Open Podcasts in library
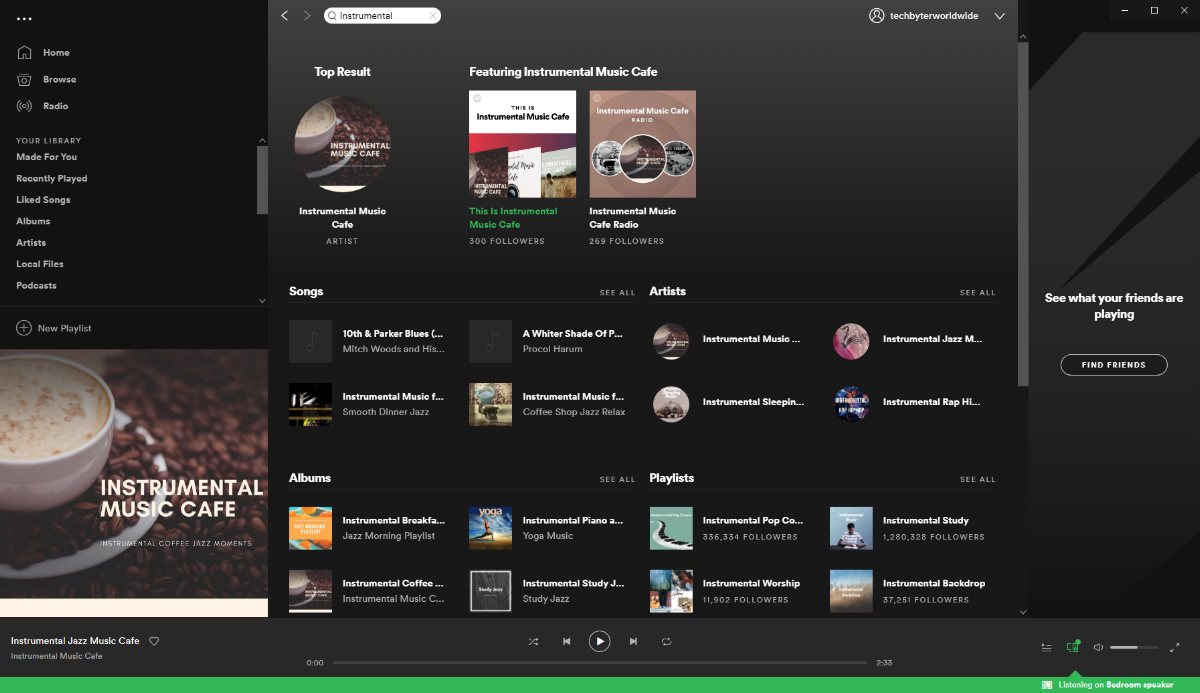The image size is (1200, 693). 36,285
